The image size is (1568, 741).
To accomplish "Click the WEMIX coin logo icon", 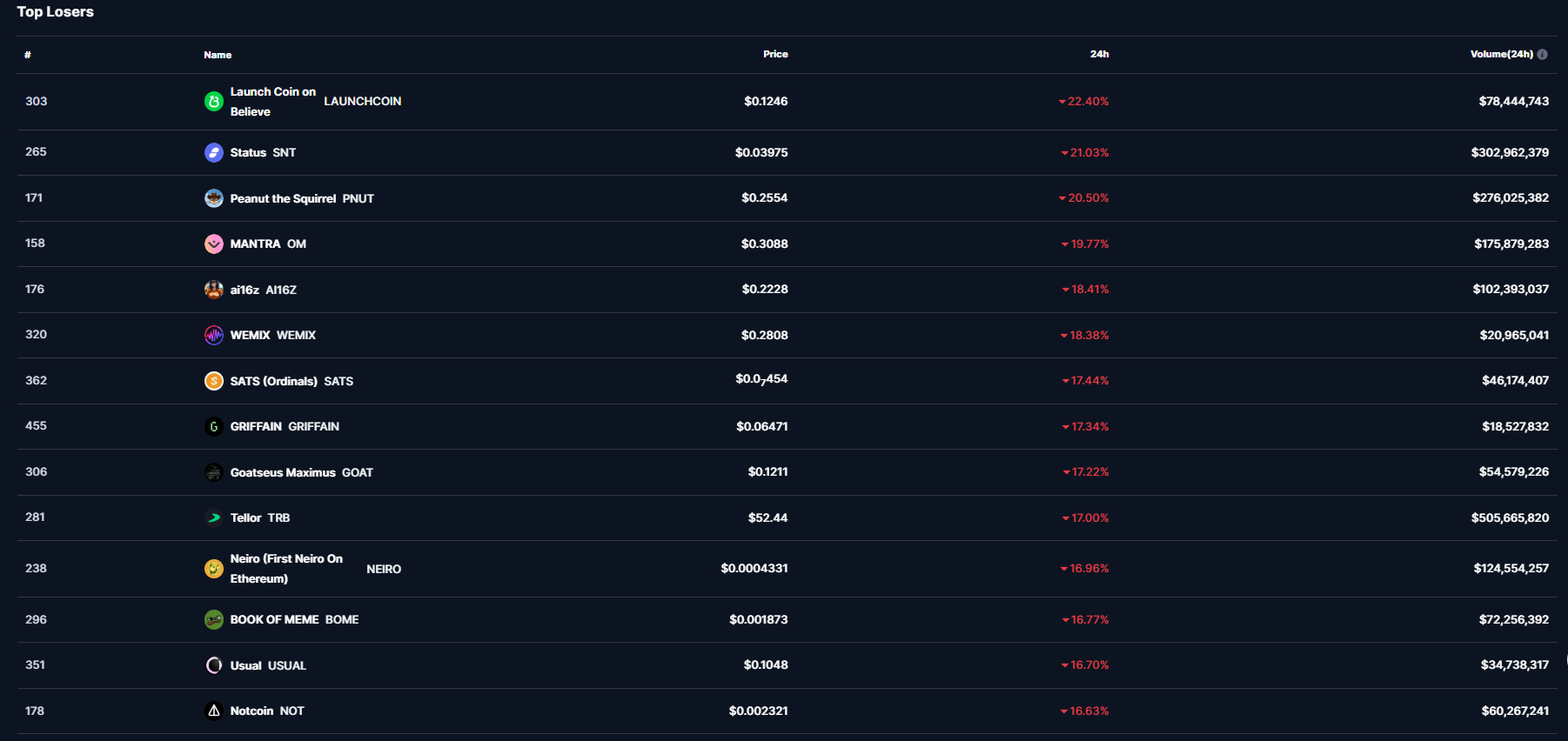I will click(x=214, y=336).
